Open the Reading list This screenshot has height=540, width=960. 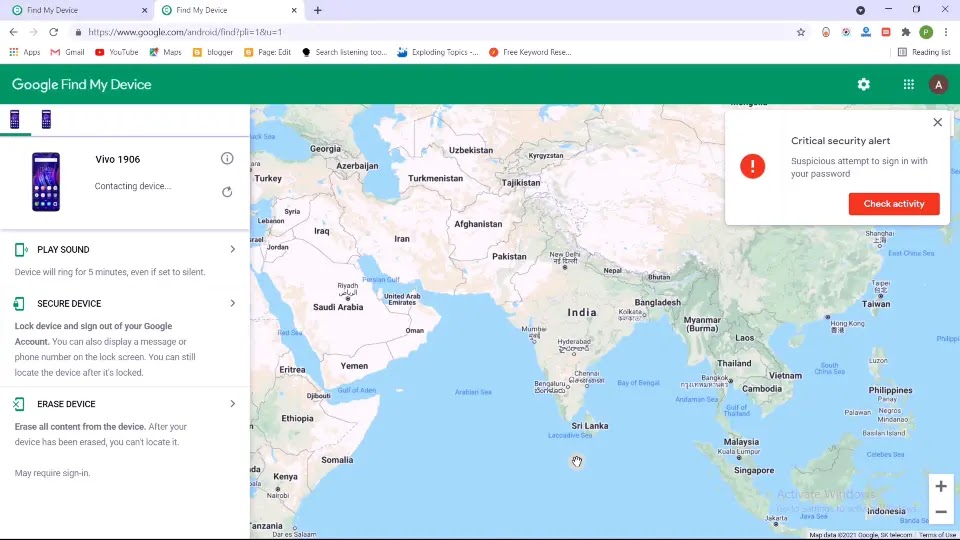click(x=924, y=52)
